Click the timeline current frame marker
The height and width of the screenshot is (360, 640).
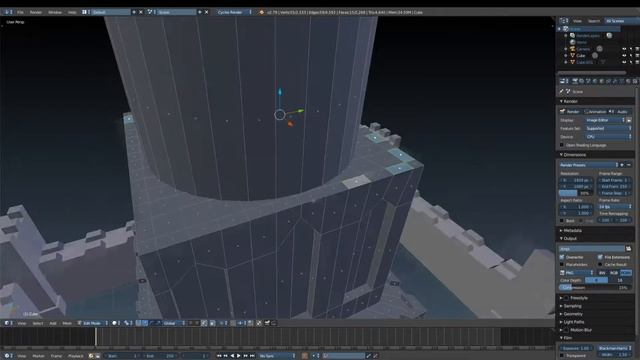point(96,338)
